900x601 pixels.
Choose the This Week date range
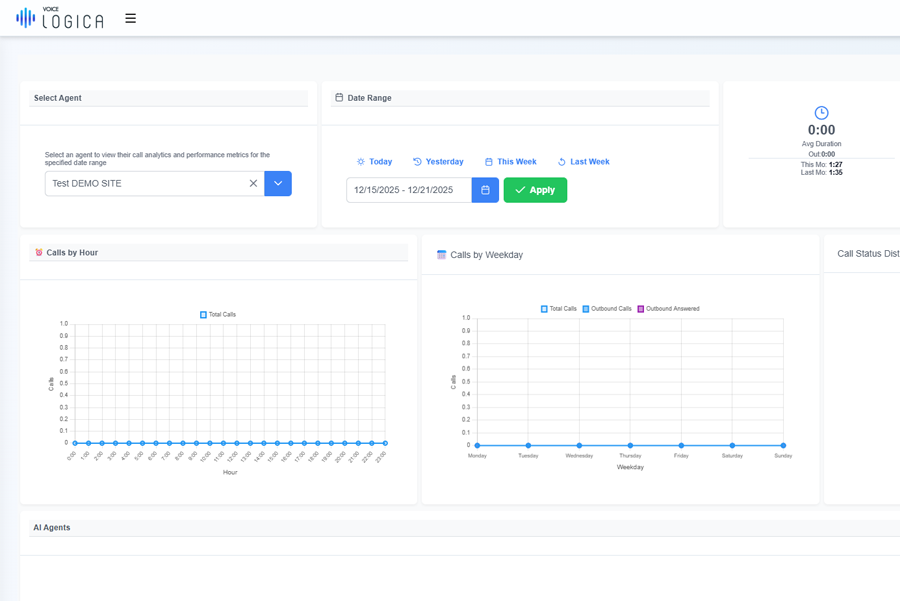coord(510,162)
